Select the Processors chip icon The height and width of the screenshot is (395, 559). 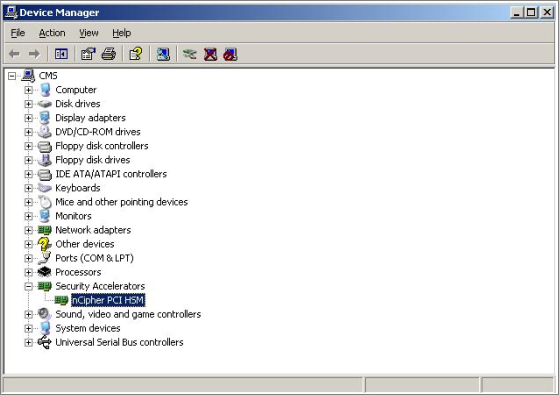tap(45, 272)
